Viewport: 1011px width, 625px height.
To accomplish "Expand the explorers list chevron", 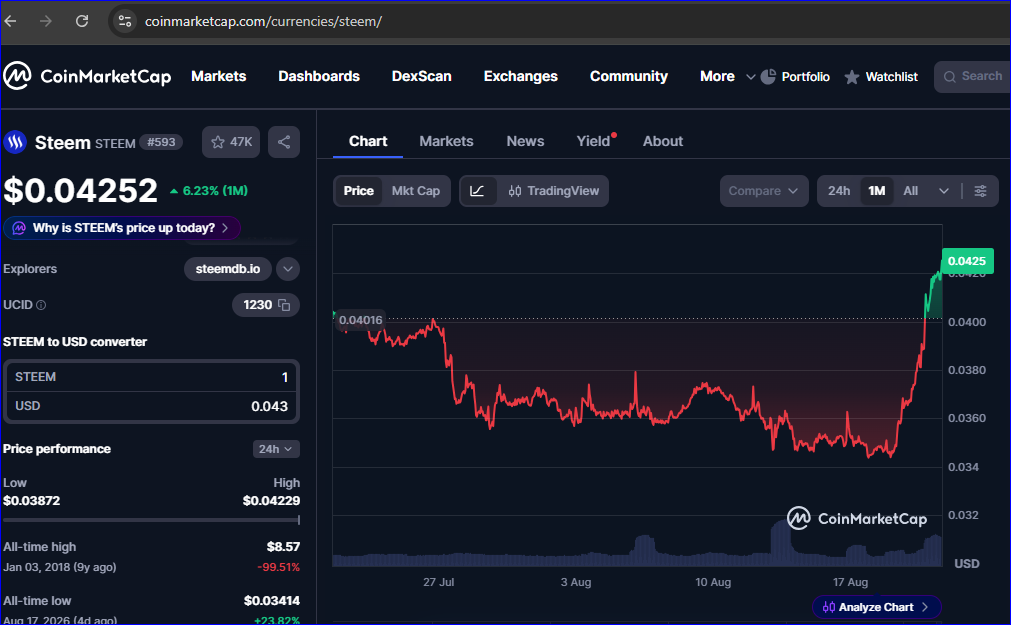I will tap(288, 269).
